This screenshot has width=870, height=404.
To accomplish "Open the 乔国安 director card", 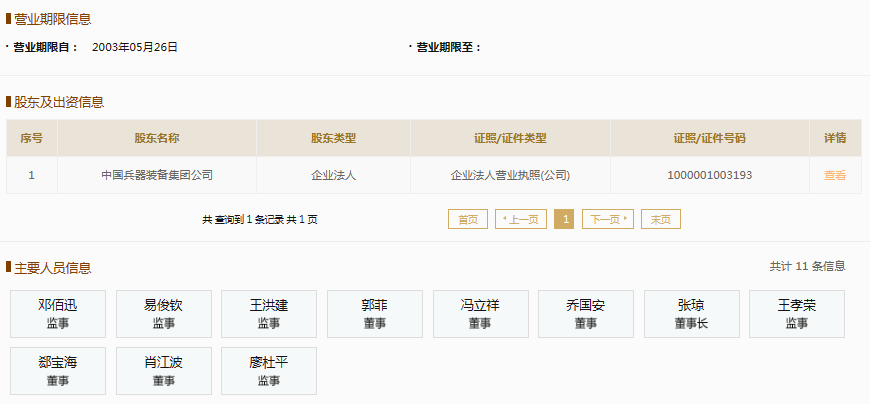I will (585, 314).
